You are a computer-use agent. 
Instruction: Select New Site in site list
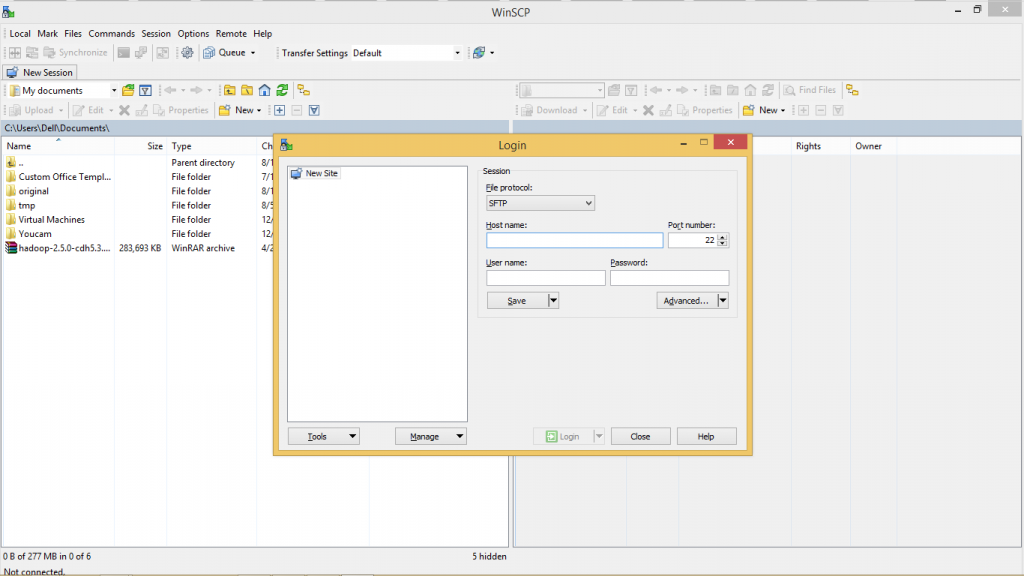pyautogui.click(x=314, y=173)
